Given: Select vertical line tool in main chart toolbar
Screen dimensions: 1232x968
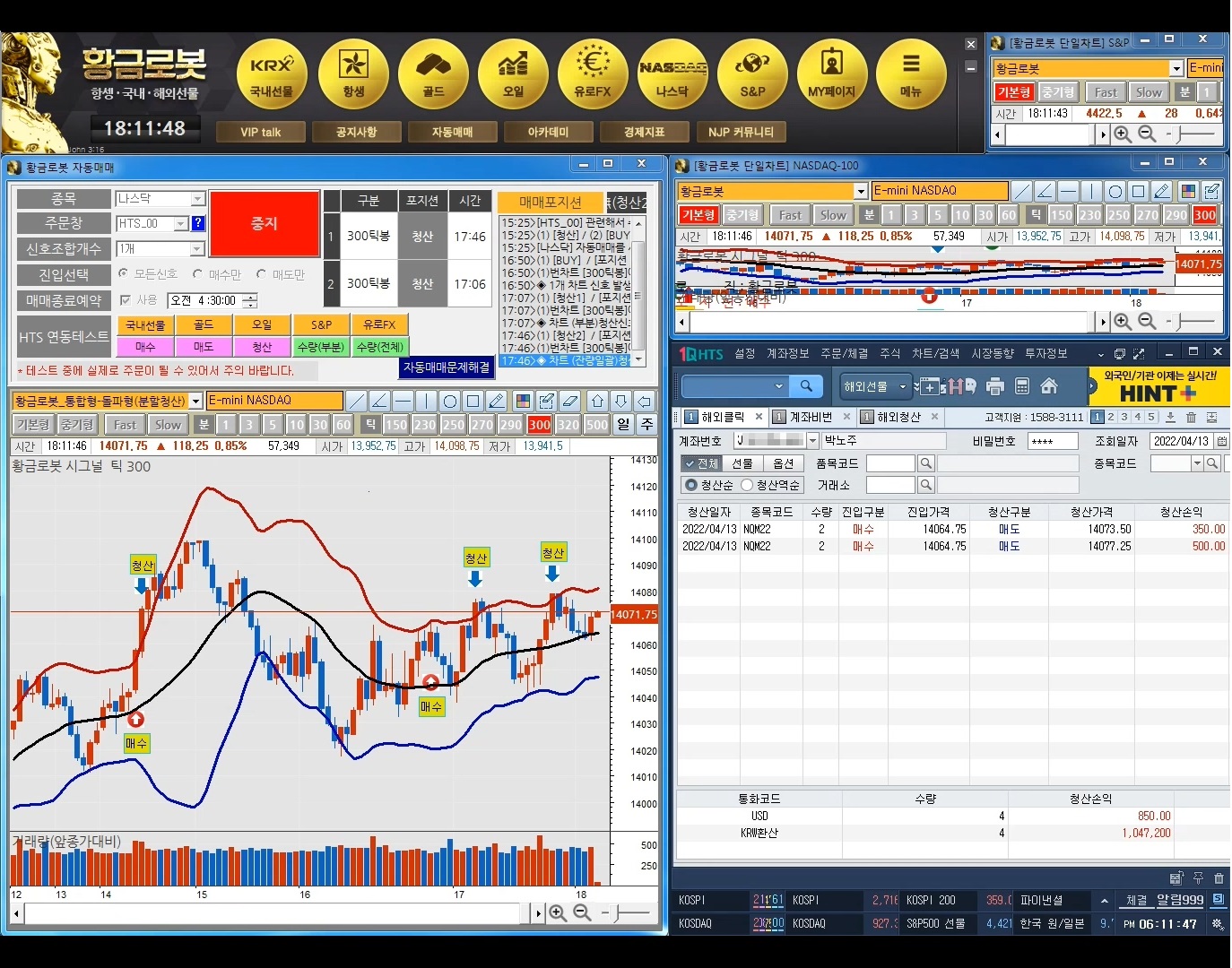Looking at the screenshot, I should coord(426,401).
